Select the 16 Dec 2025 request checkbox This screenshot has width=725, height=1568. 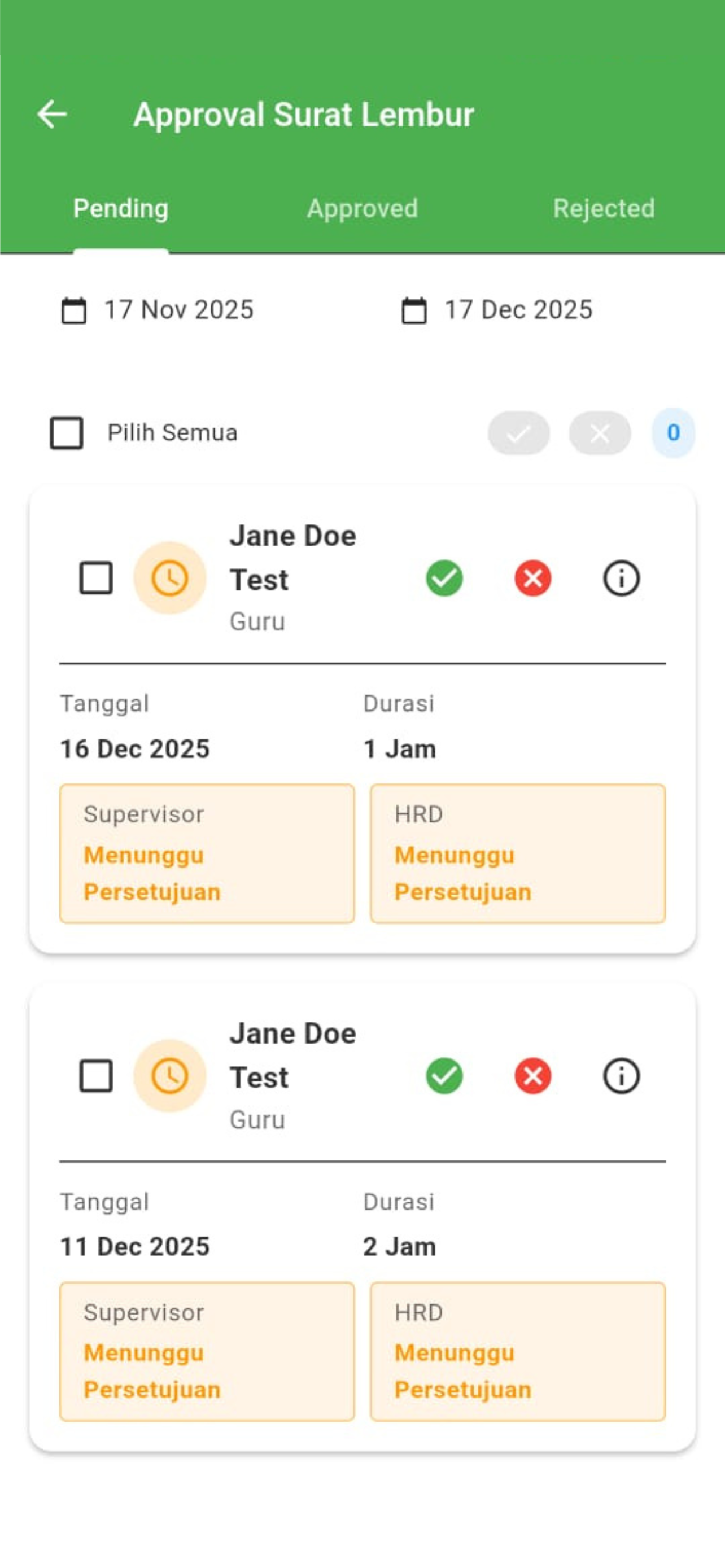tap(96, 577)
